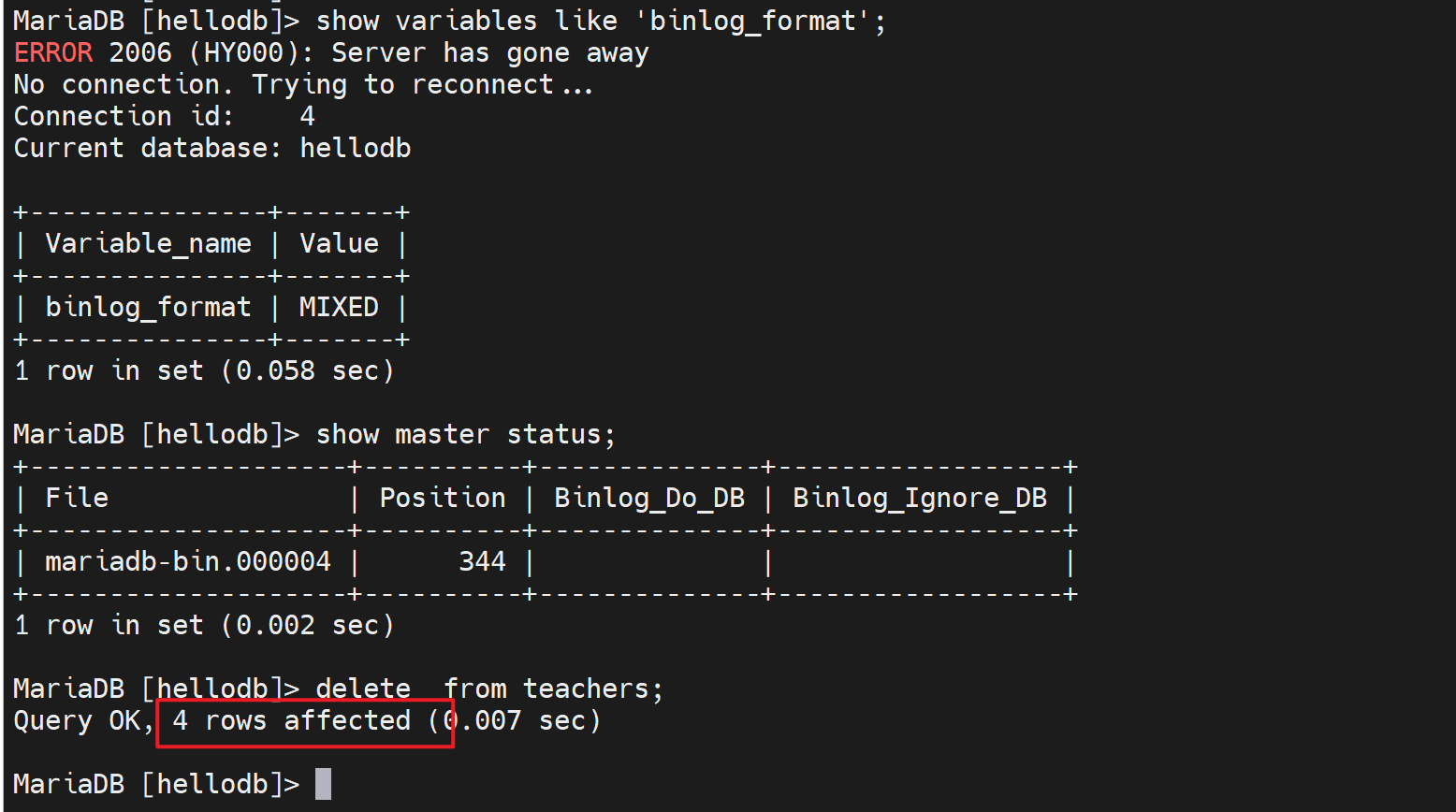
Task: Click the "Current database: hellodb" line
Action: (212, 148)
